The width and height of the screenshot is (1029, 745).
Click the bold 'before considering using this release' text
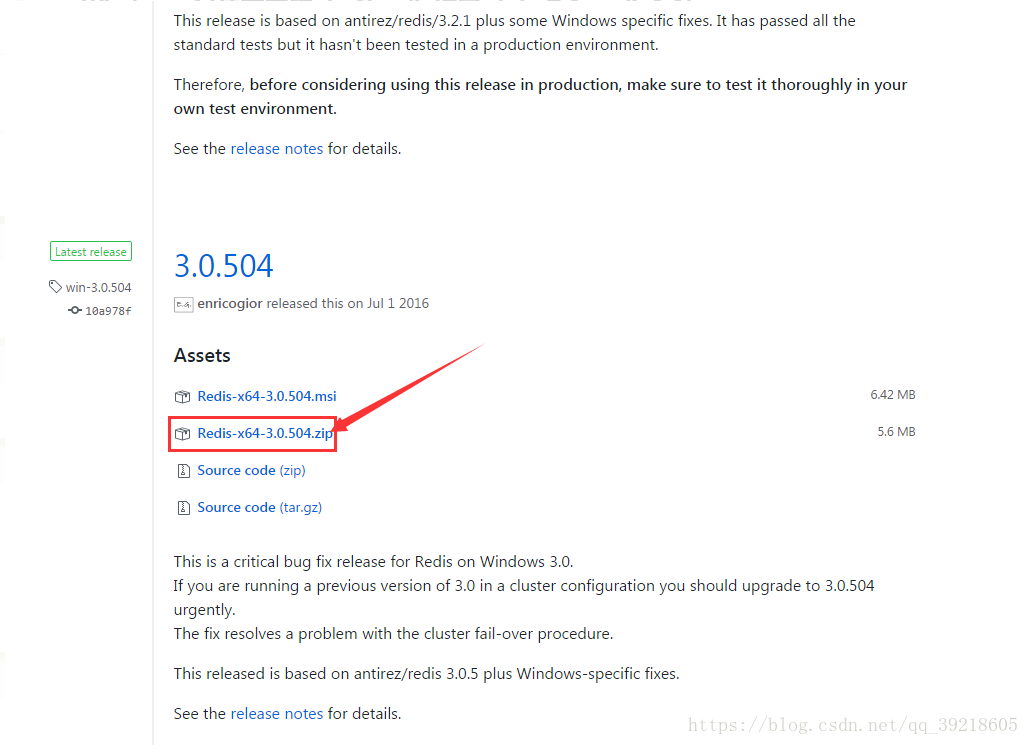click(x=540, y=96)
